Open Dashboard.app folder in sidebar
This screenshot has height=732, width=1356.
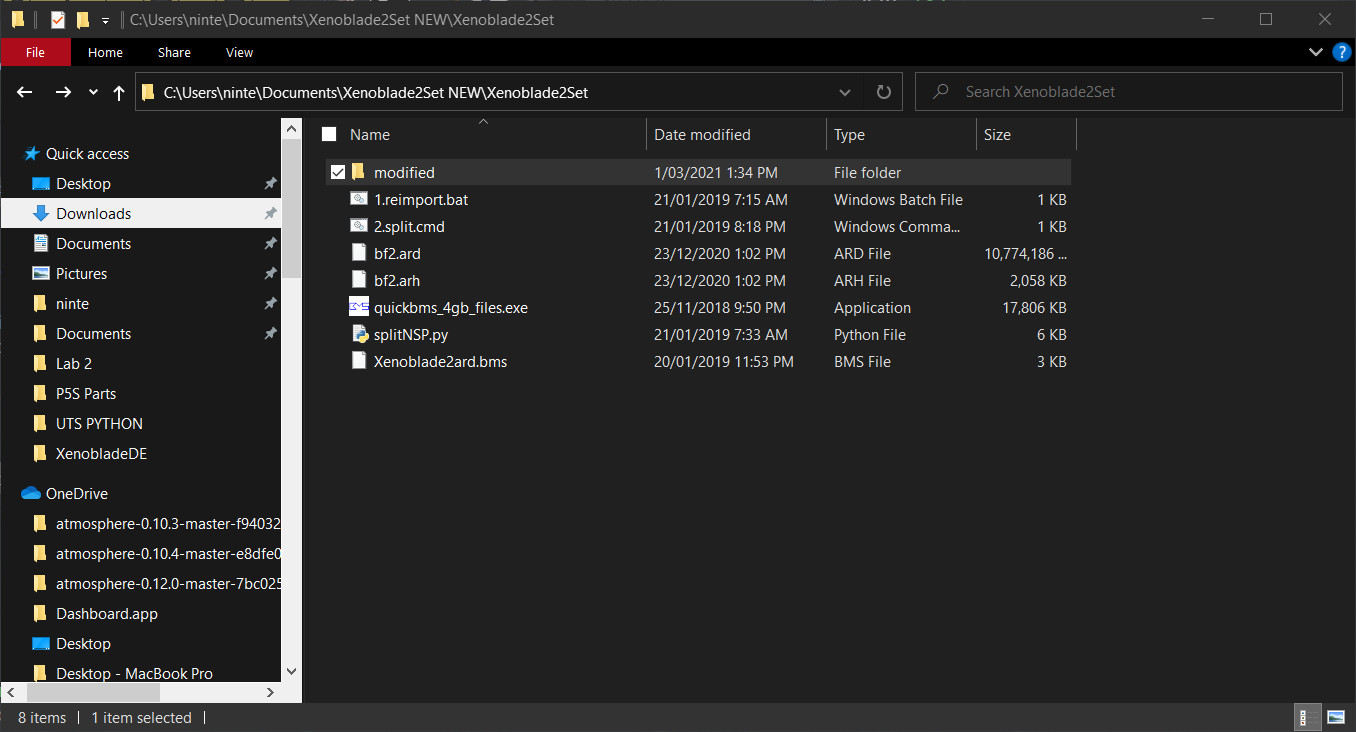pos(106,613)
